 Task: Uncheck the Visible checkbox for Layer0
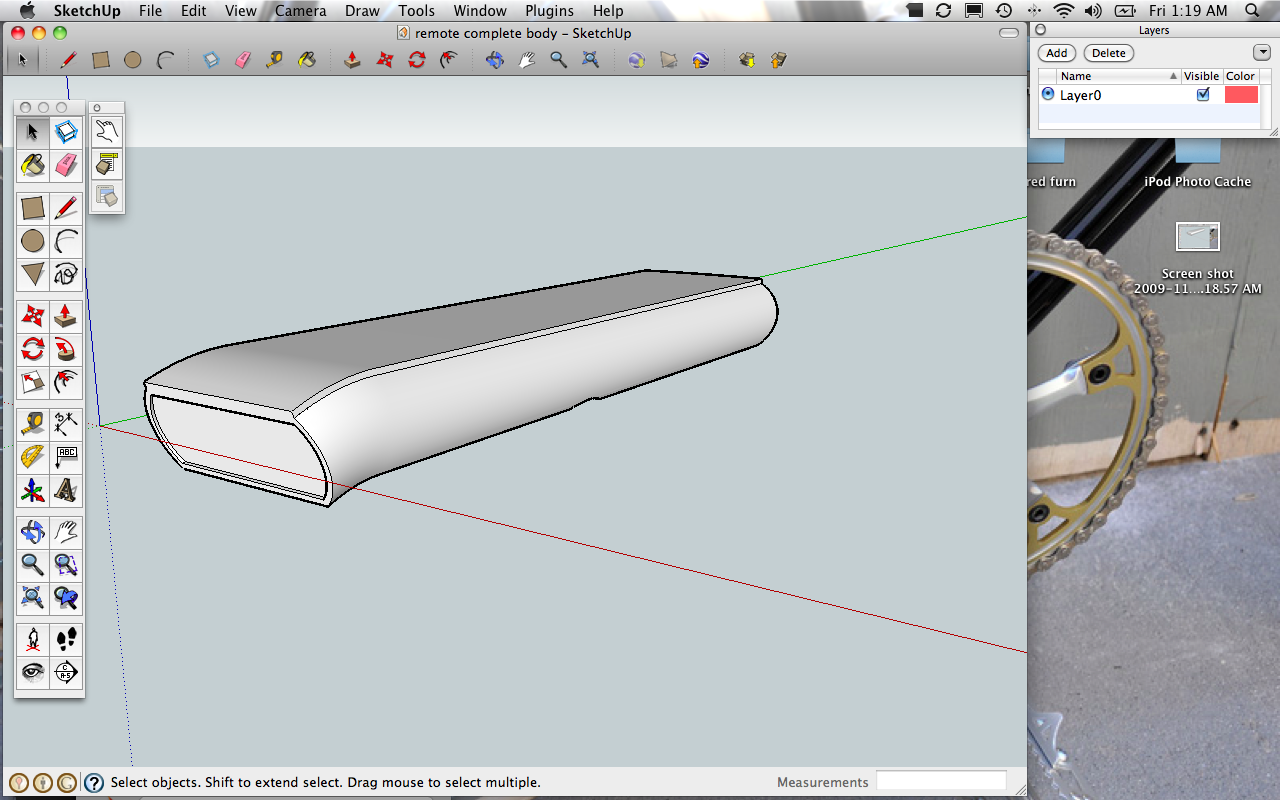click(1203, 94)
